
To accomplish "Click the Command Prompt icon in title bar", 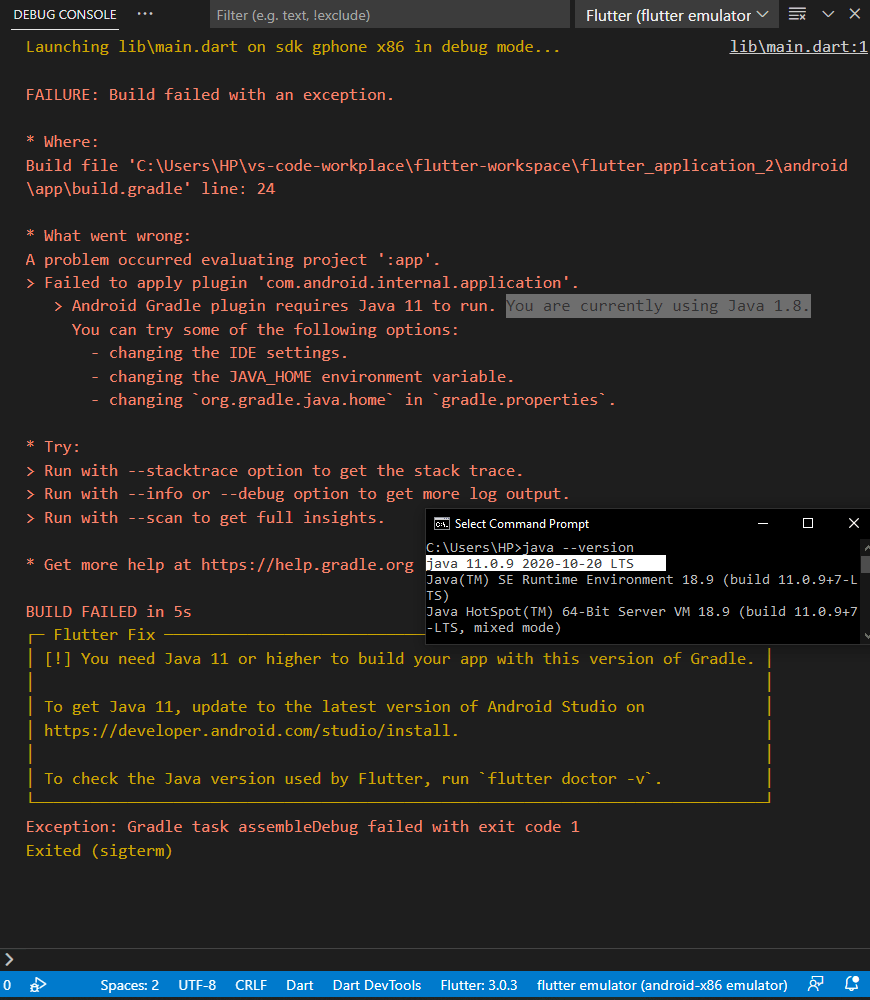I will (438, 523).
